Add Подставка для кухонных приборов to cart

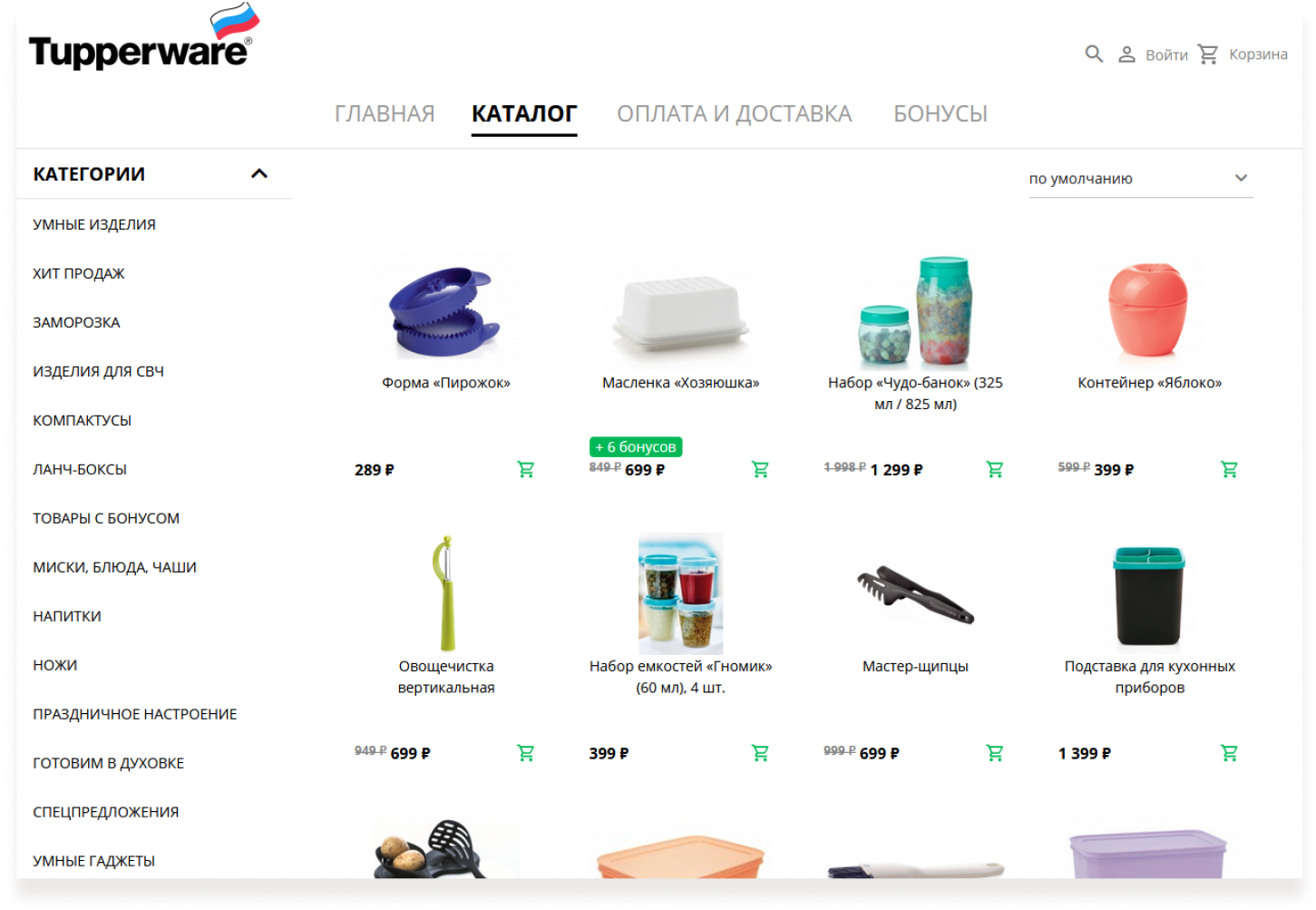1229,753
